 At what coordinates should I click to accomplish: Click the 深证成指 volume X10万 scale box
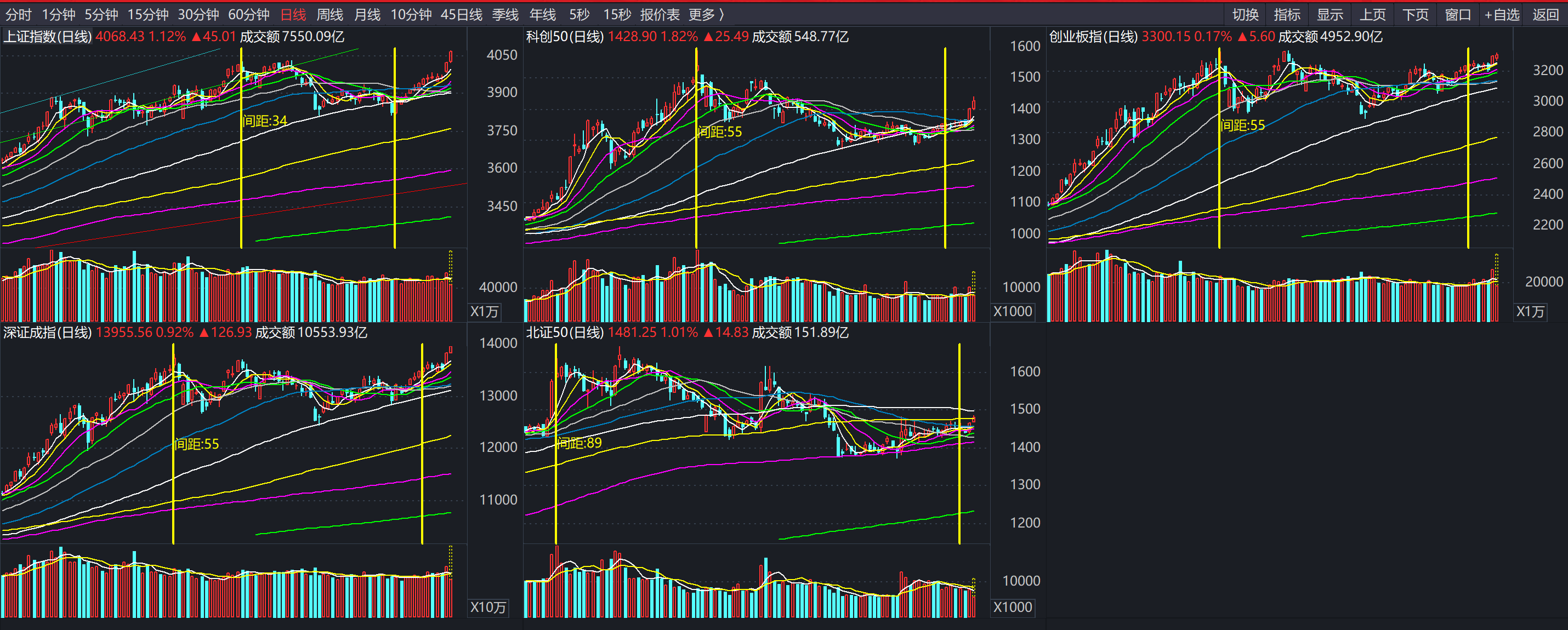pos(487,608)
